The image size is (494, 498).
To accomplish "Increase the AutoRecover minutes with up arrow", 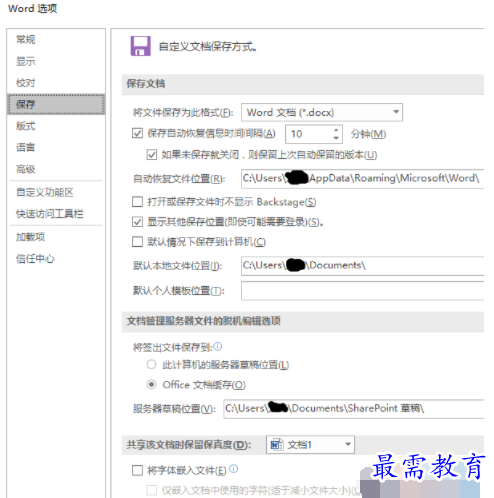I will pos(336,130).
